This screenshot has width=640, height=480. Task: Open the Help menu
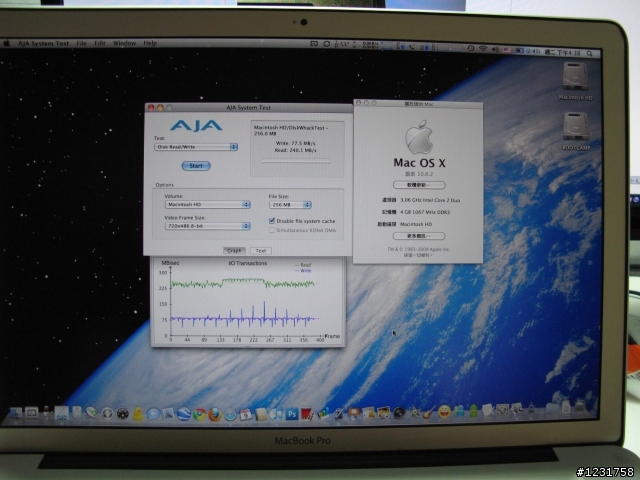pyautogui.click(x=150, y=43)
